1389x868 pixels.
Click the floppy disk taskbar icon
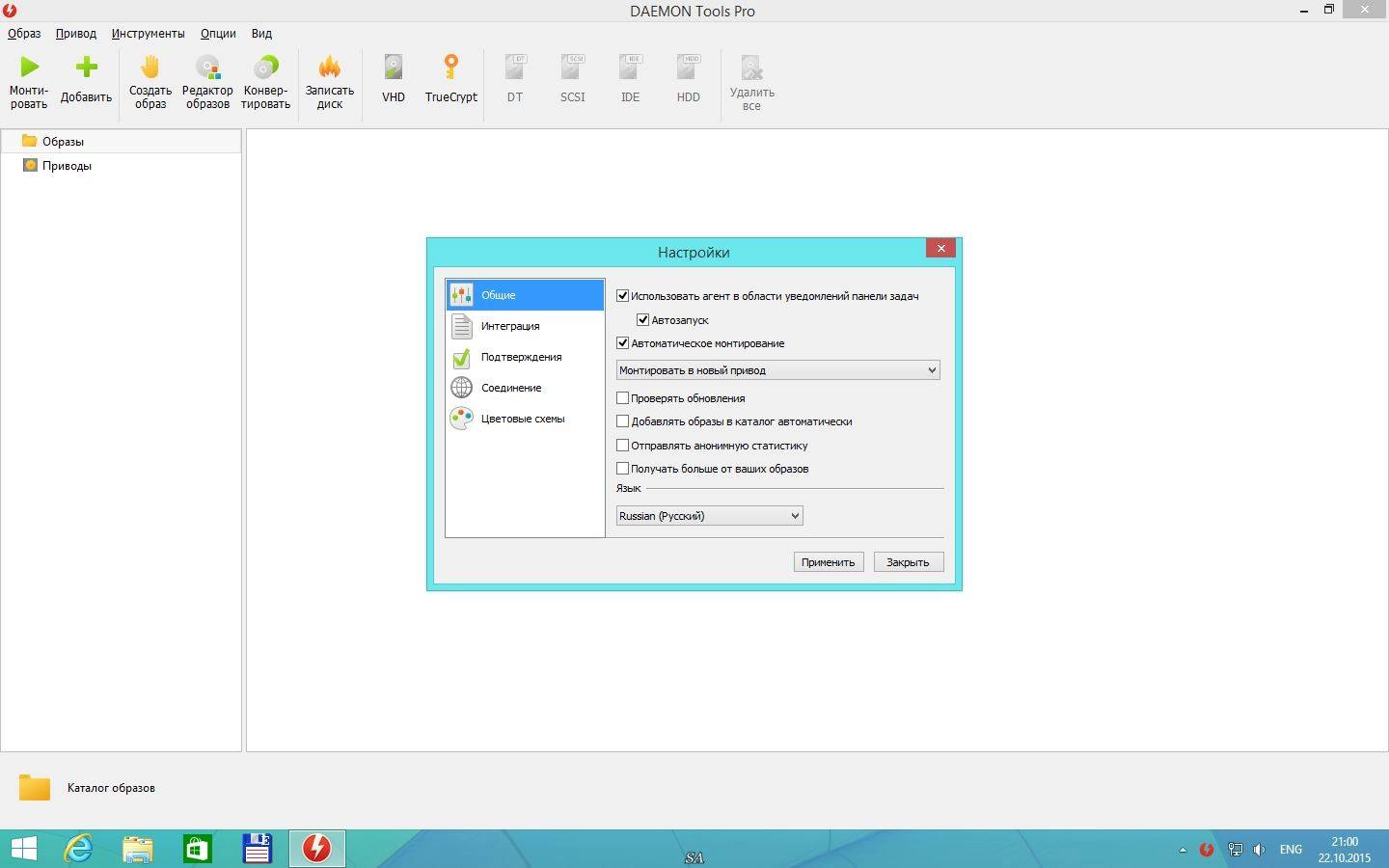point(258,849)
